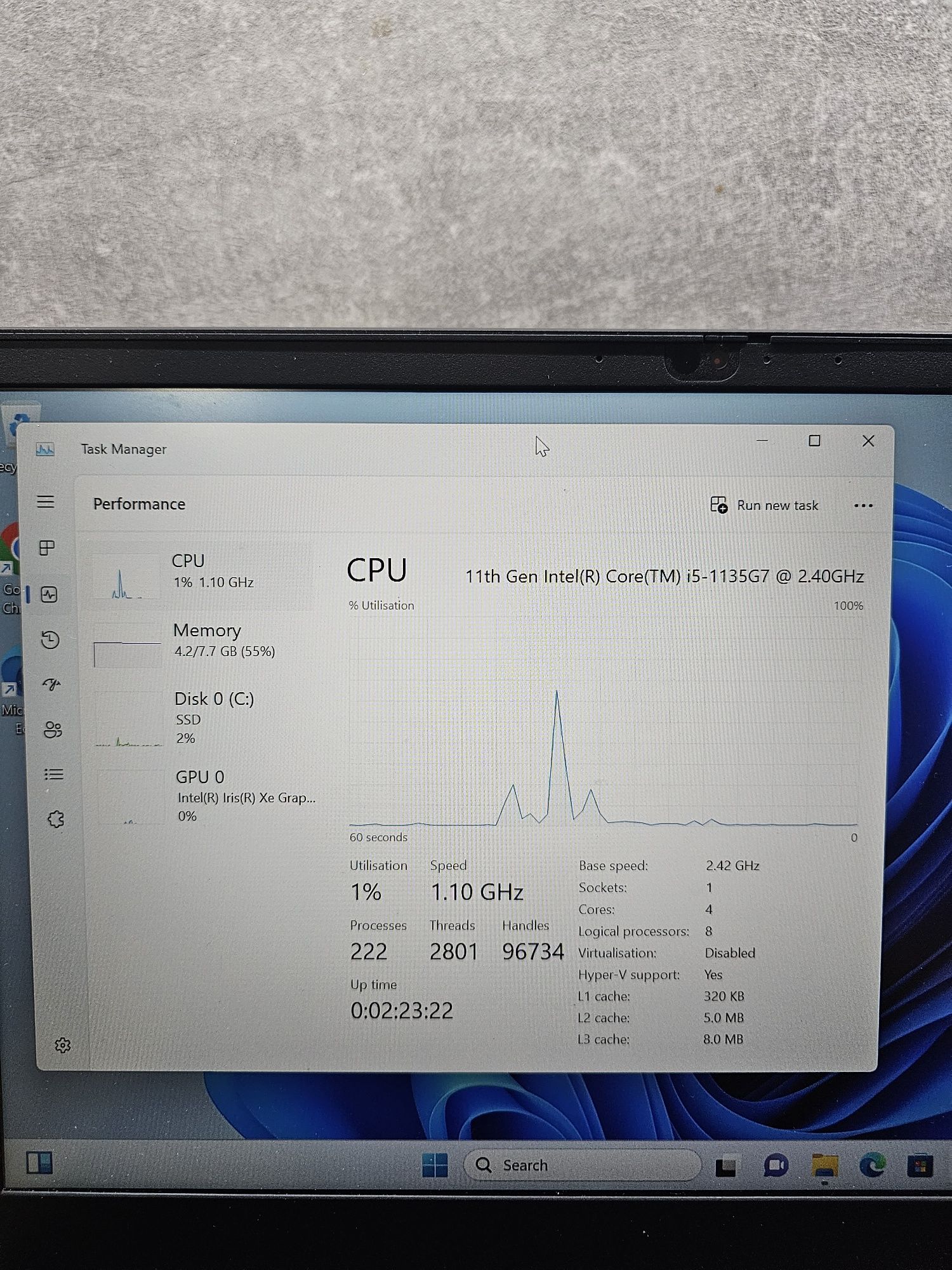Click the Task Manager title bar app icon
The image size is (952, 1270).
[45, 450]
